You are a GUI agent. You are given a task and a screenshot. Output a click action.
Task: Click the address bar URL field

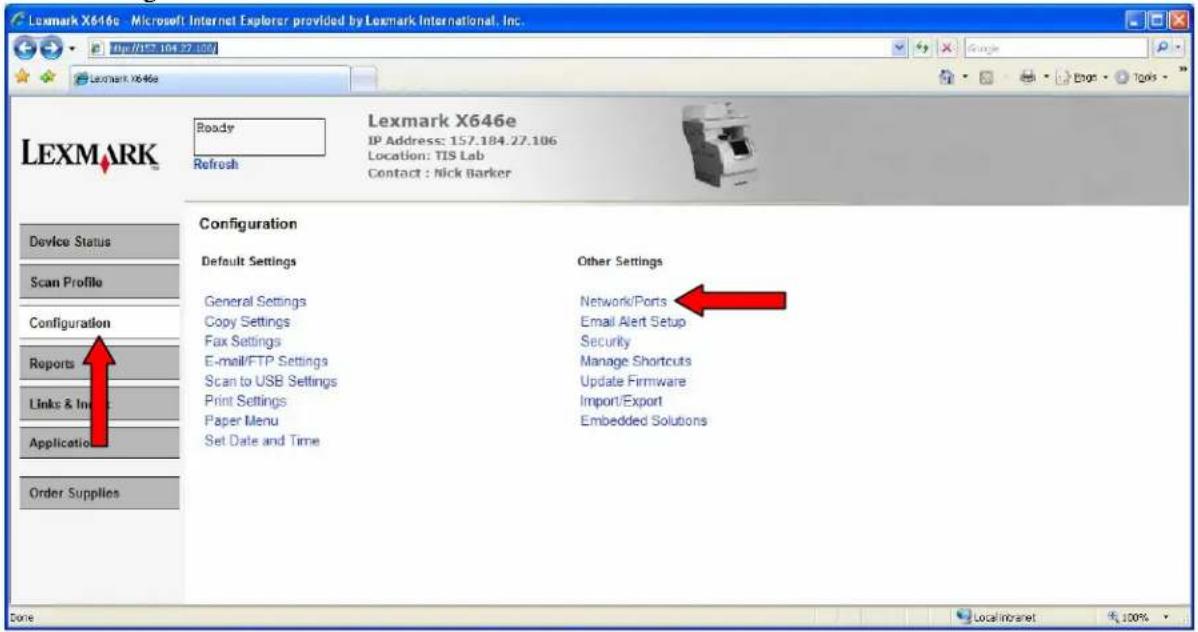tap(489, 48)
